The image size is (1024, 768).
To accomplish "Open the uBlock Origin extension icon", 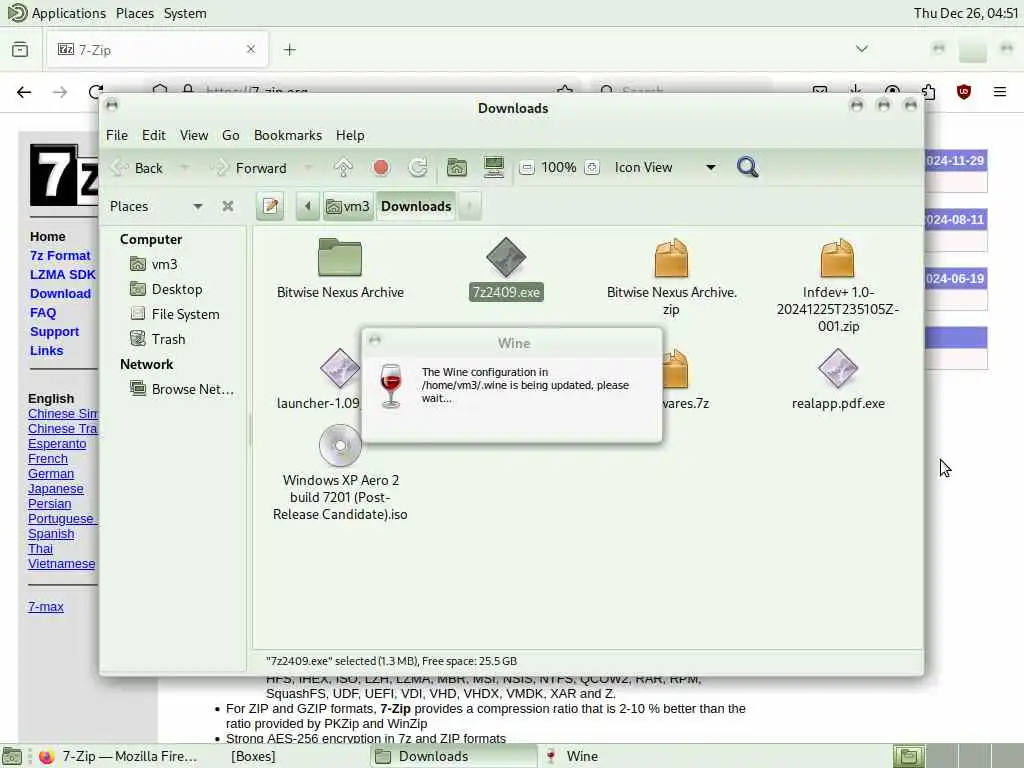I will [963, 92].
